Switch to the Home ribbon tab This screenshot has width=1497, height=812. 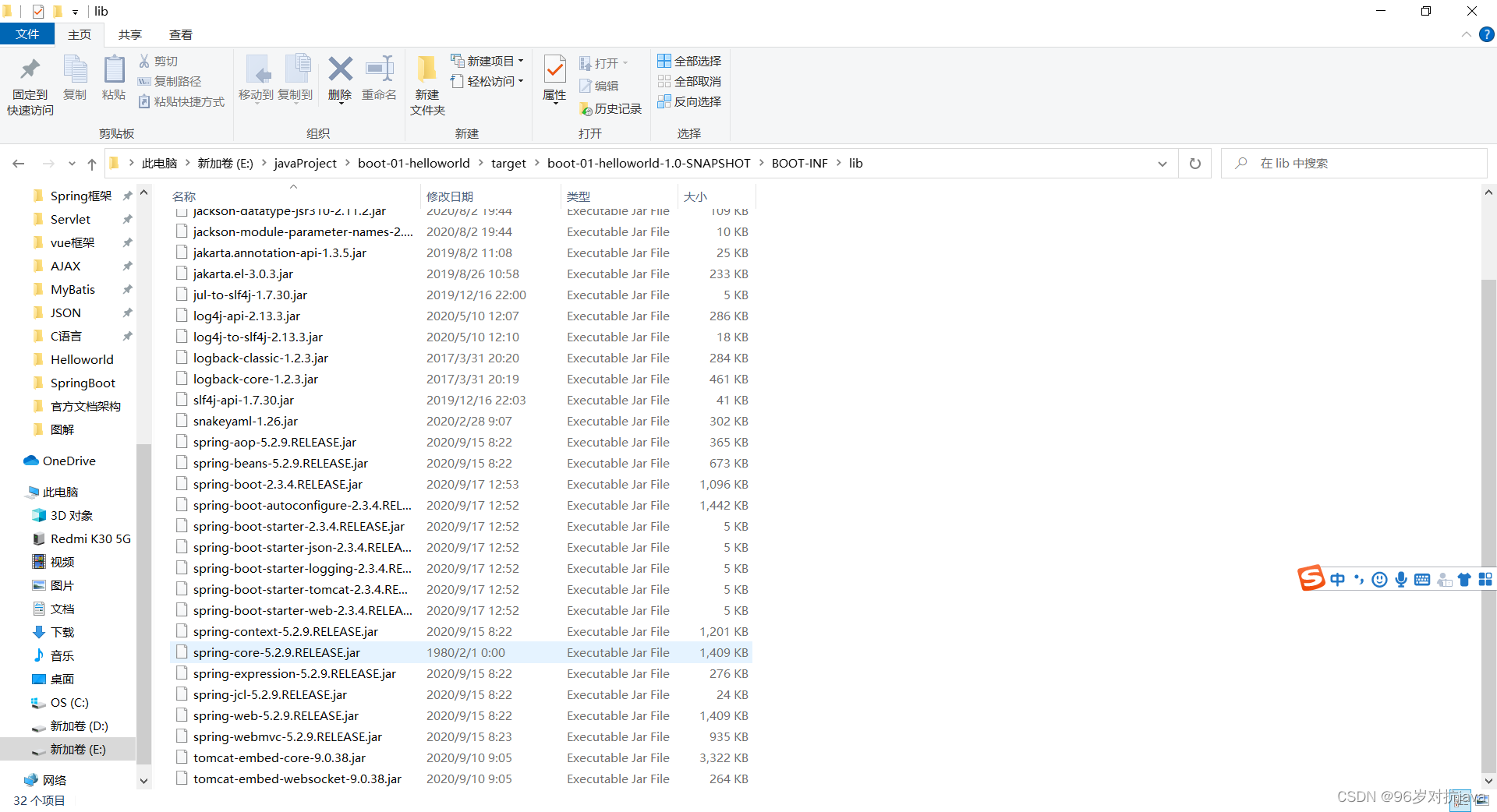(x=80, y=34)
